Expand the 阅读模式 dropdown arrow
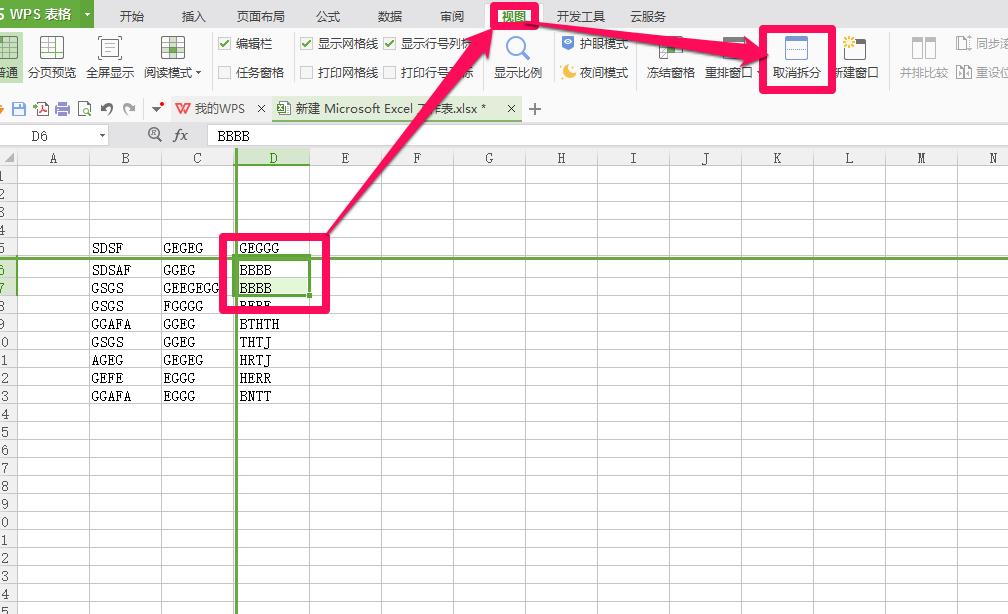The width and height of the screenshot is (1008, 614). coord(197,72)
